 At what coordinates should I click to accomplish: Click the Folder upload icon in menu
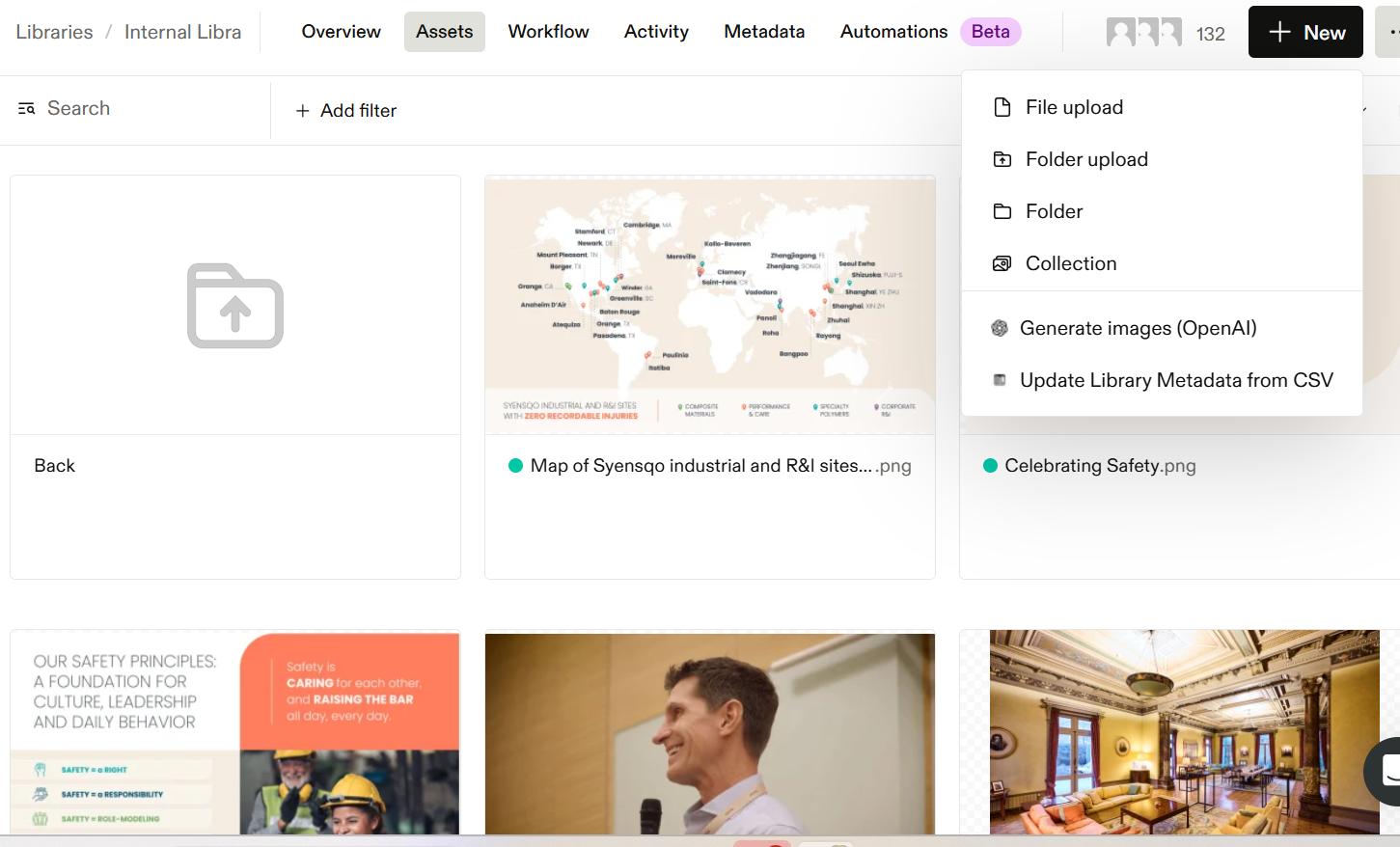tap(1002, 159)
